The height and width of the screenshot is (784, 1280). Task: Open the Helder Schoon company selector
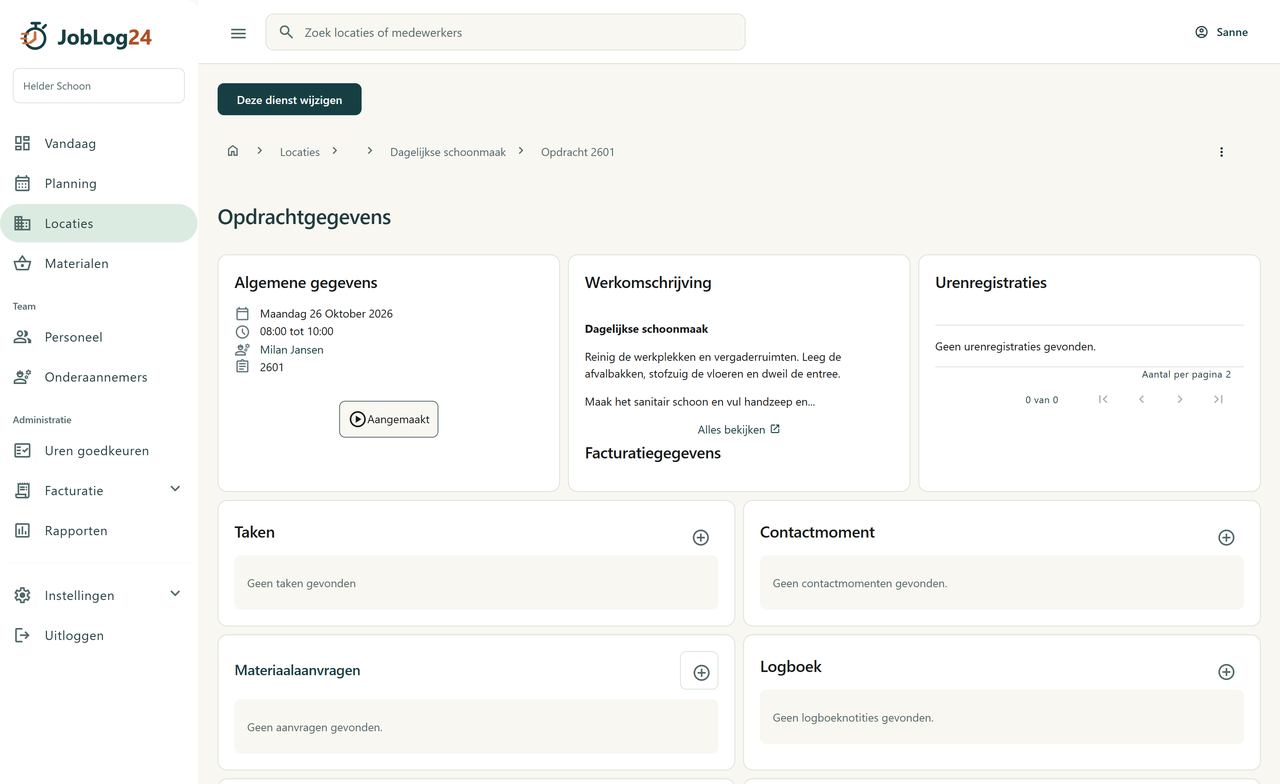(x=99, y=86)
